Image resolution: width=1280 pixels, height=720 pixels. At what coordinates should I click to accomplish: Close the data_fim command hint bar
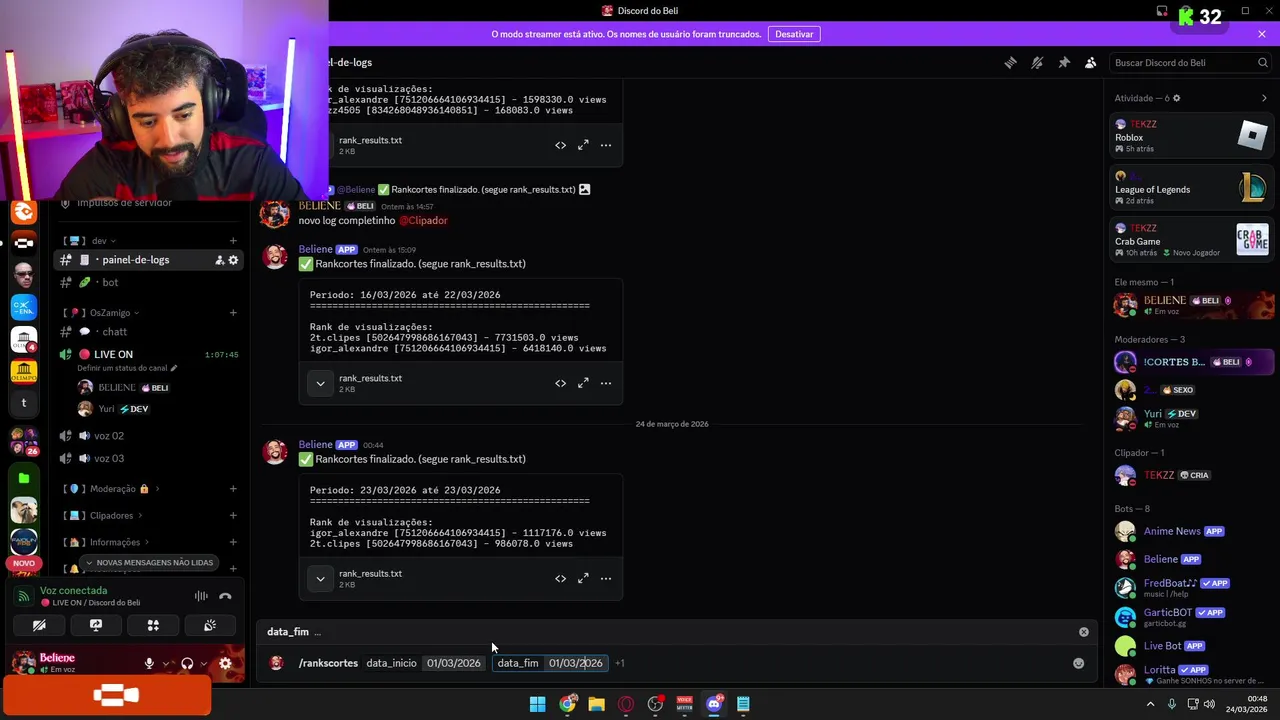point(1083,632)
